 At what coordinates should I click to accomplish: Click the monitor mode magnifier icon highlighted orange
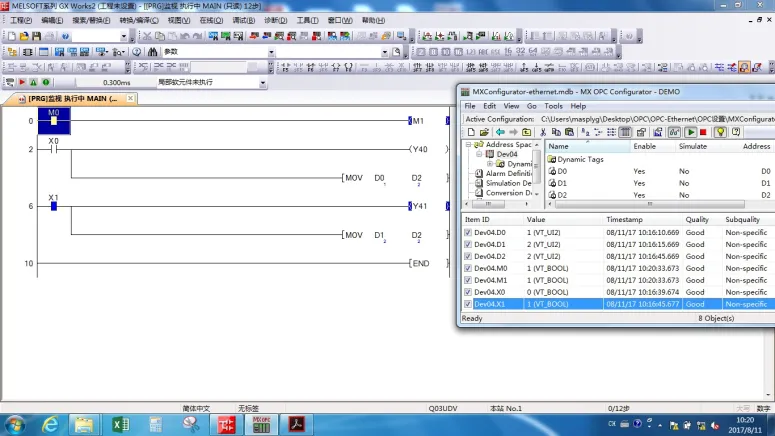744,67
